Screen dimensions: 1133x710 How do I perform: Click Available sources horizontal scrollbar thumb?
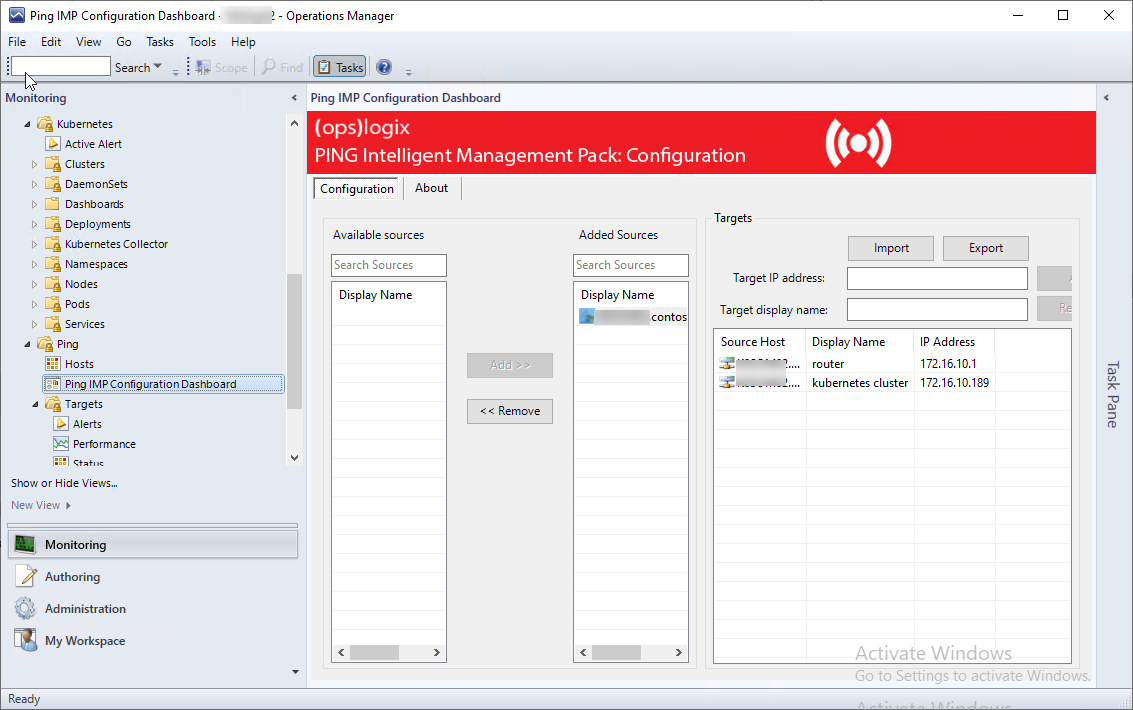[x=374, y=652]
